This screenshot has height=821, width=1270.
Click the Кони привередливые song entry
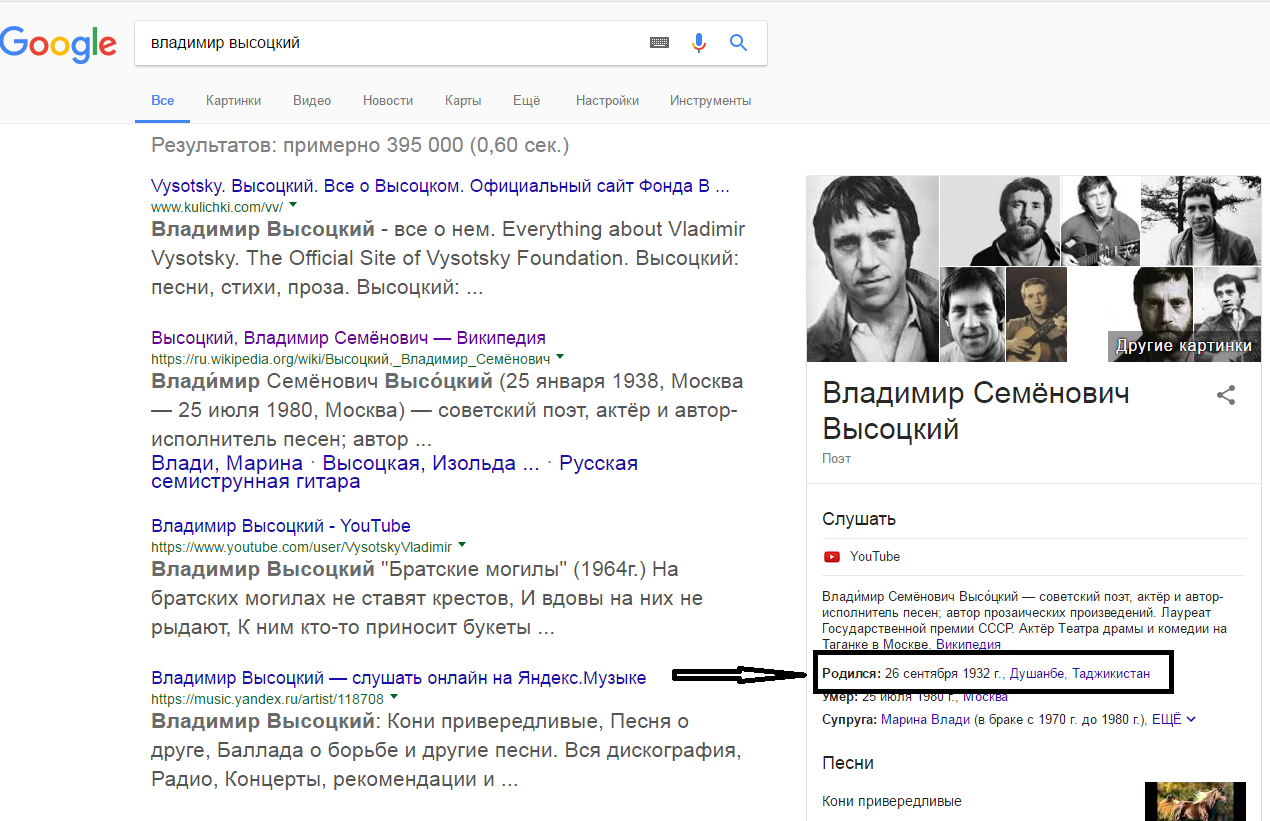(892, 801)
